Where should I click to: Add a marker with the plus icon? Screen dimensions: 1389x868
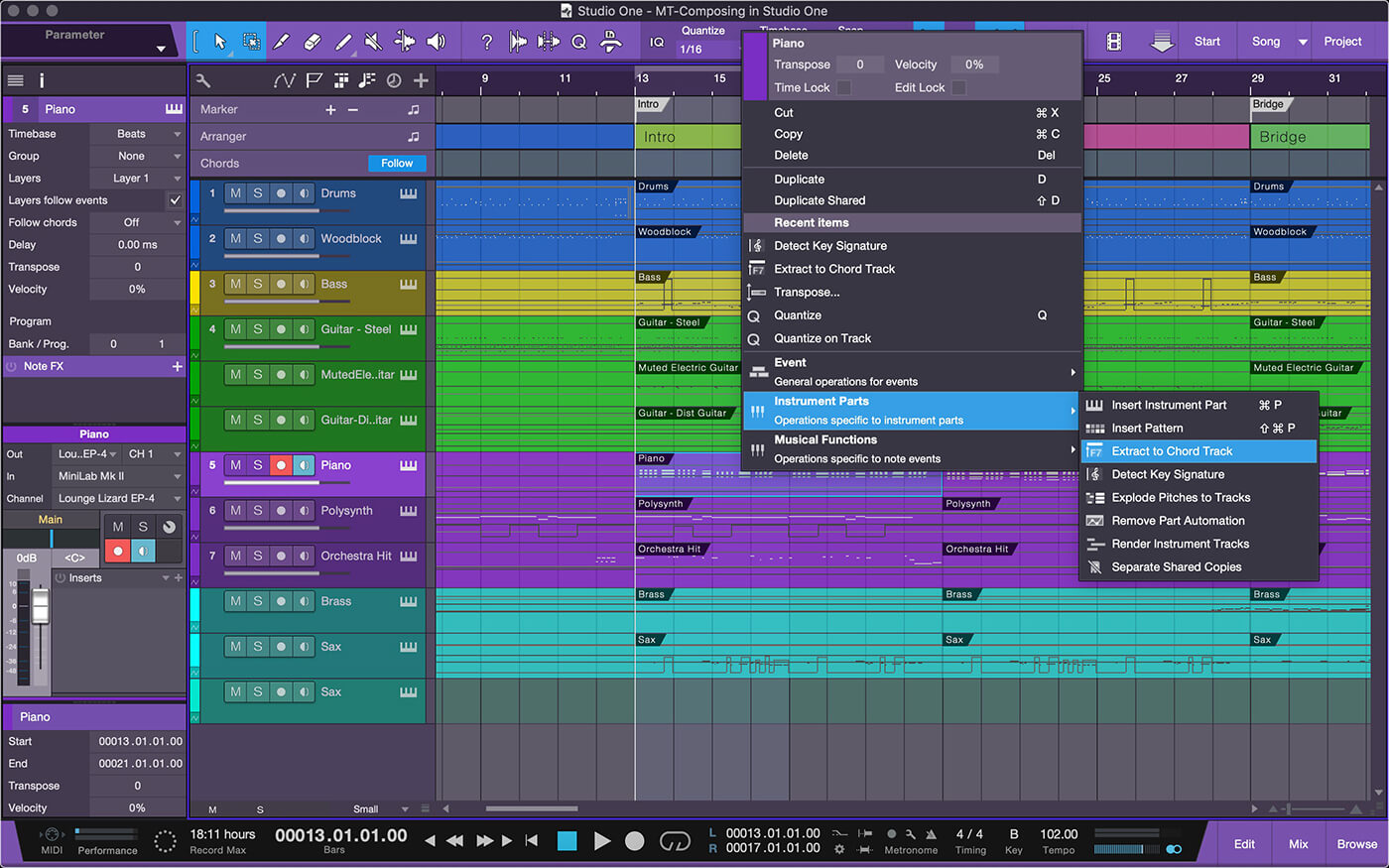[x=330, y=110]
